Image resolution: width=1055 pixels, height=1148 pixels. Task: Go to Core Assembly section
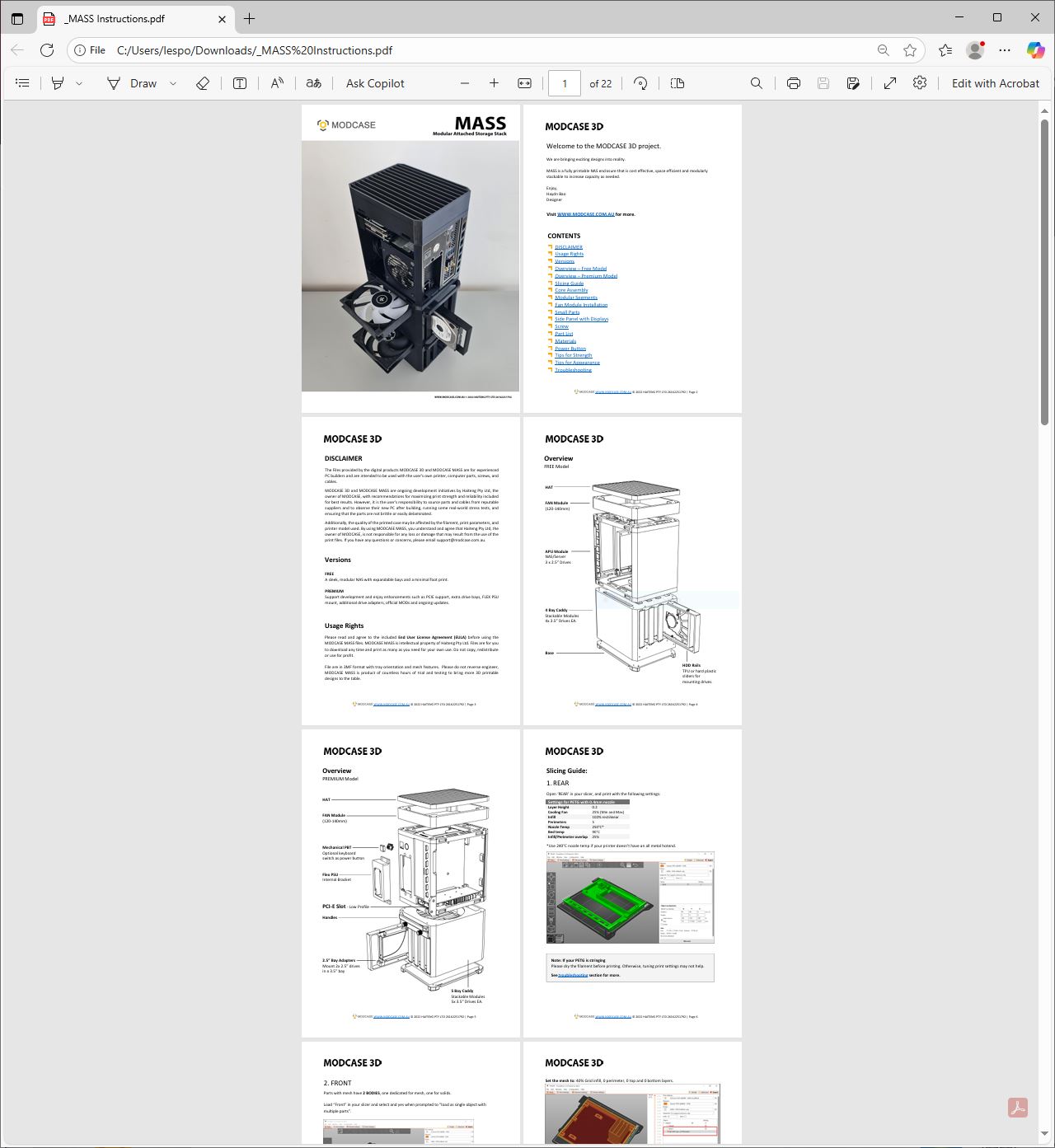[x=571, y=290]
